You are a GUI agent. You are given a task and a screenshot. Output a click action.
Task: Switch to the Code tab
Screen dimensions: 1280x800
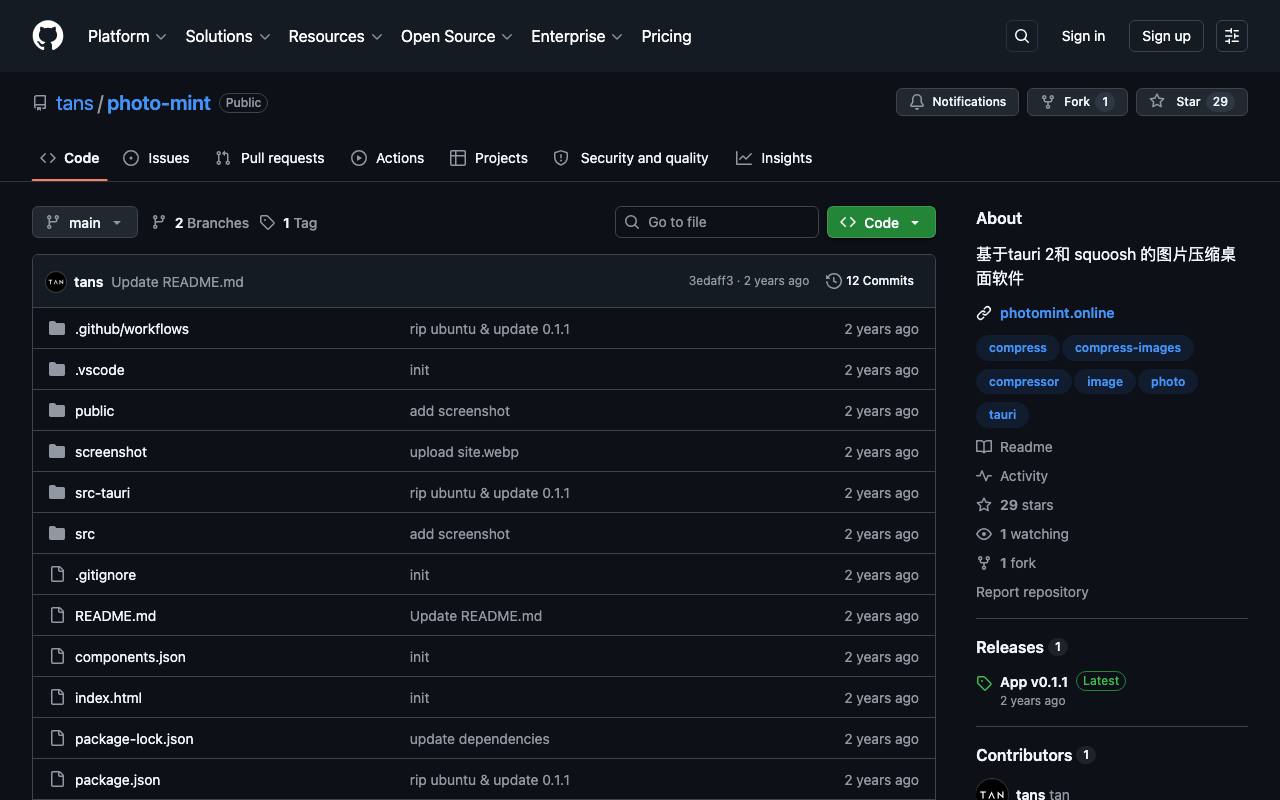(70, 158)
